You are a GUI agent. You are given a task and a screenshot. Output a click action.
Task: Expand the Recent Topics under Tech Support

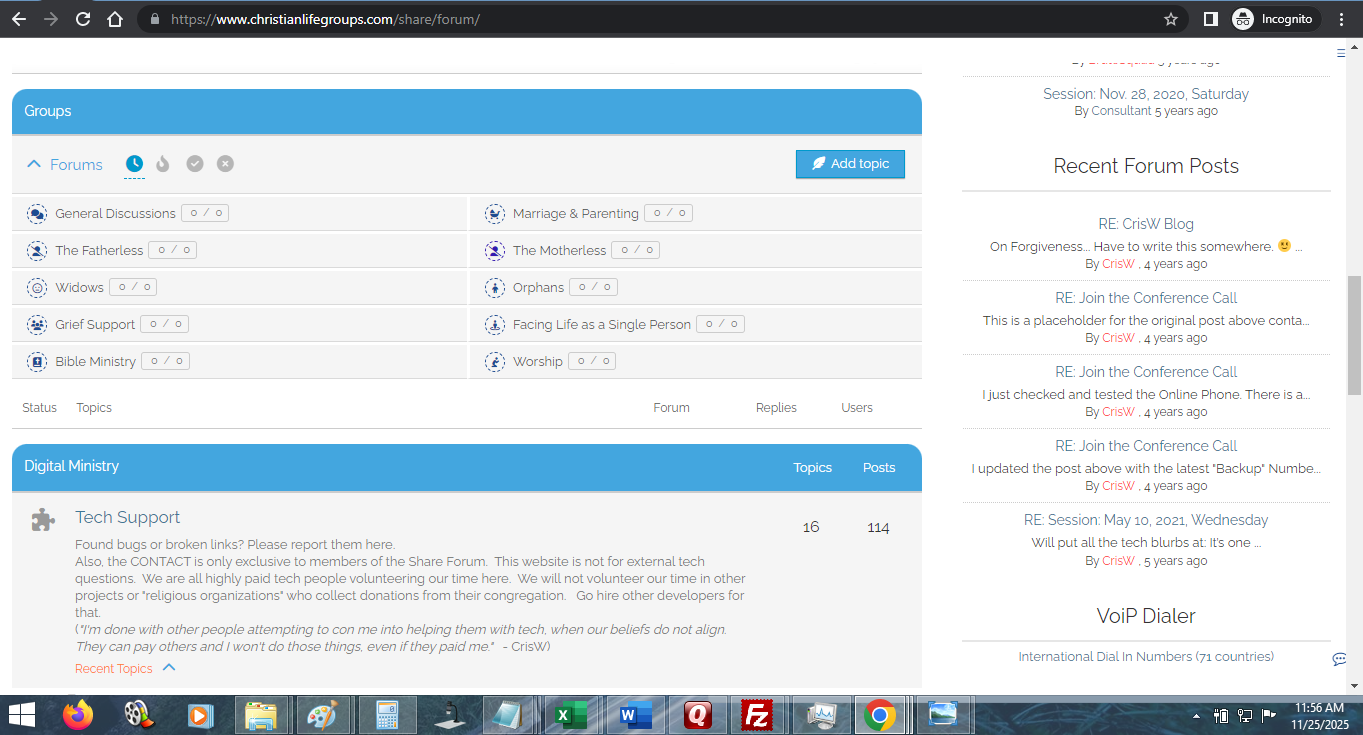point(169,668)
